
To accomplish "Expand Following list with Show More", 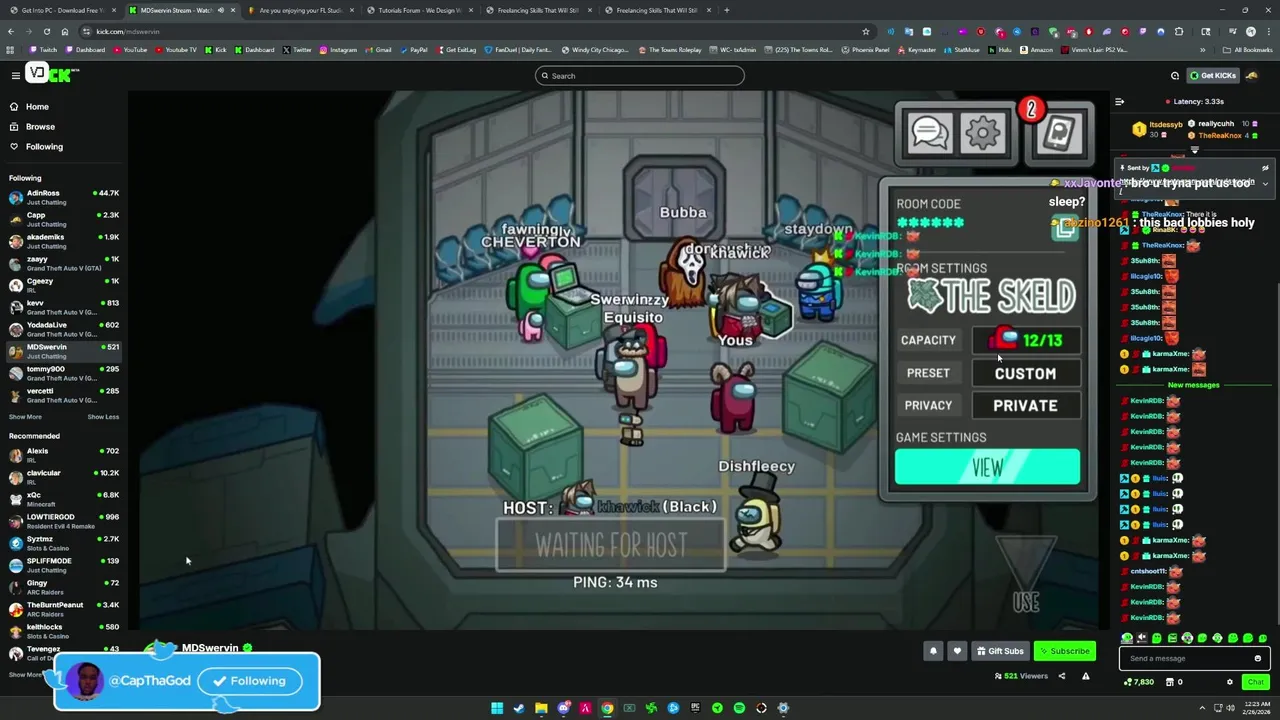I will click(26, 417).
